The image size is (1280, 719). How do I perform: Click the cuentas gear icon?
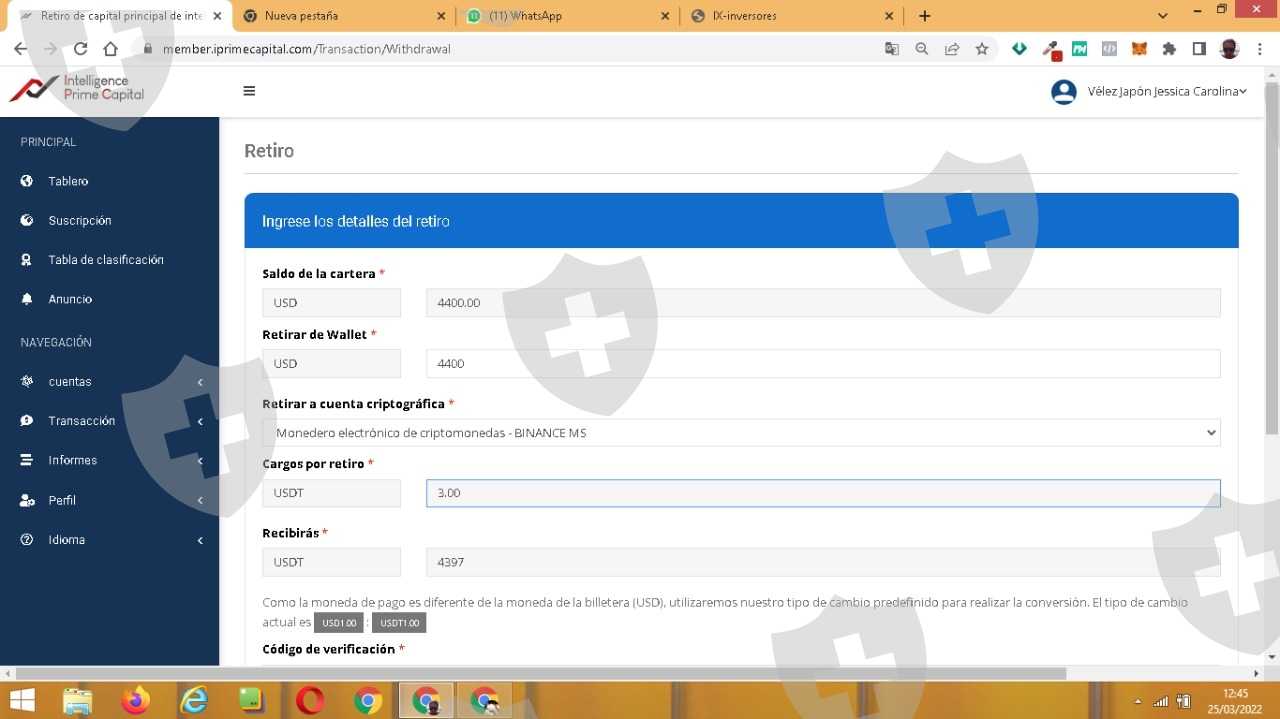coord(27,382)
